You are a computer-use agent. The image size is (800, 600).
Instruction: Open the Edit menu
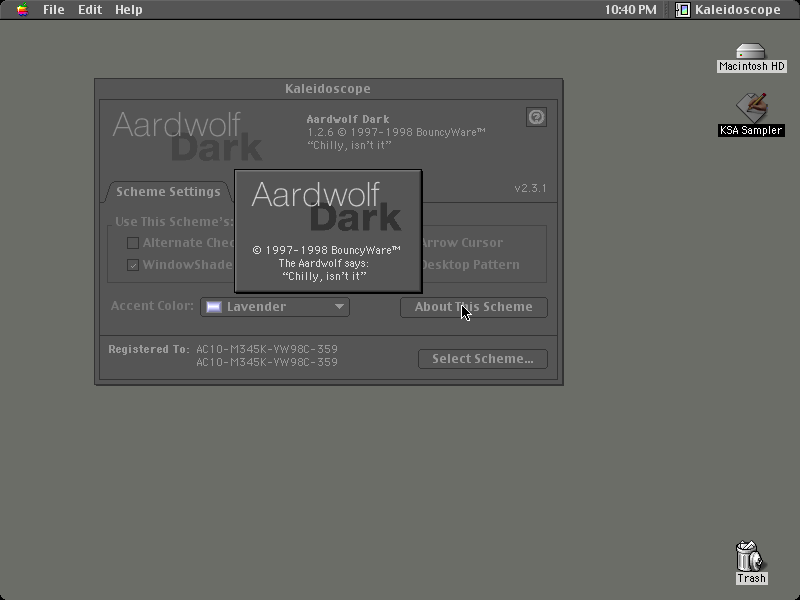[x=90, y=10]
